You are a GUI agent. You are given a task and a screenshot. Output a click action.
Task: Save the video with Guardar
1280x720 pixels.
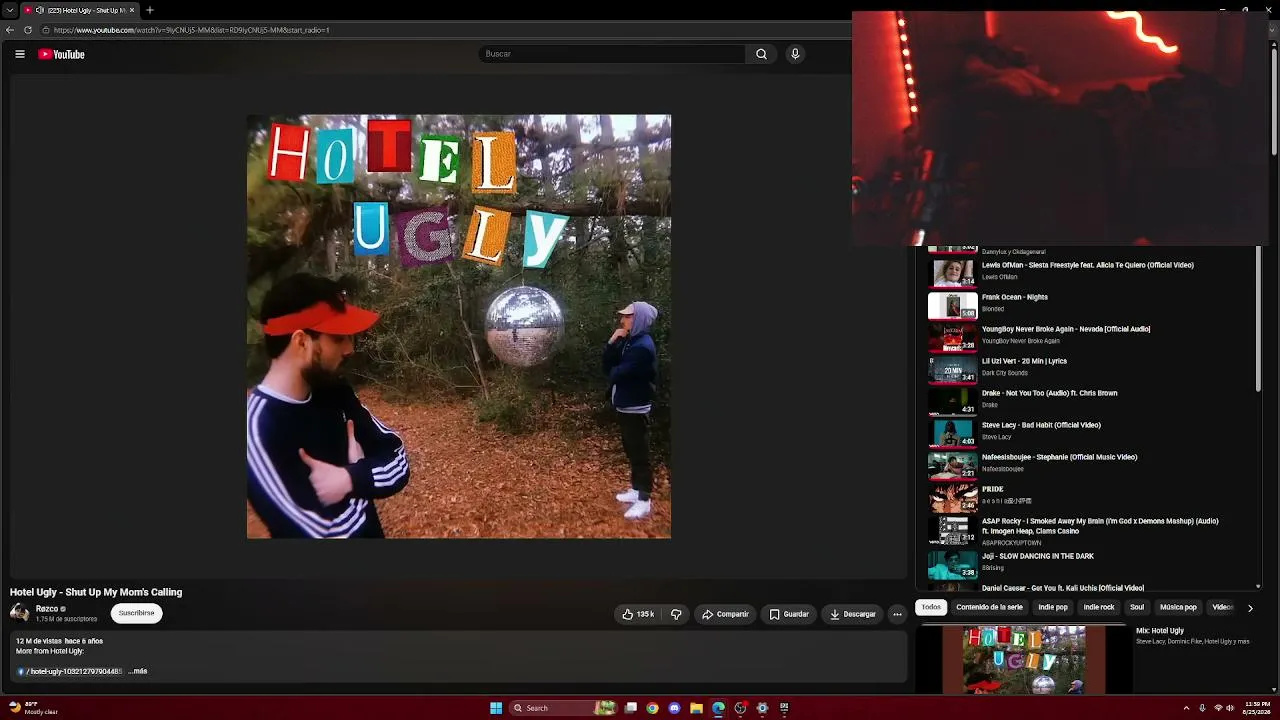789,614
